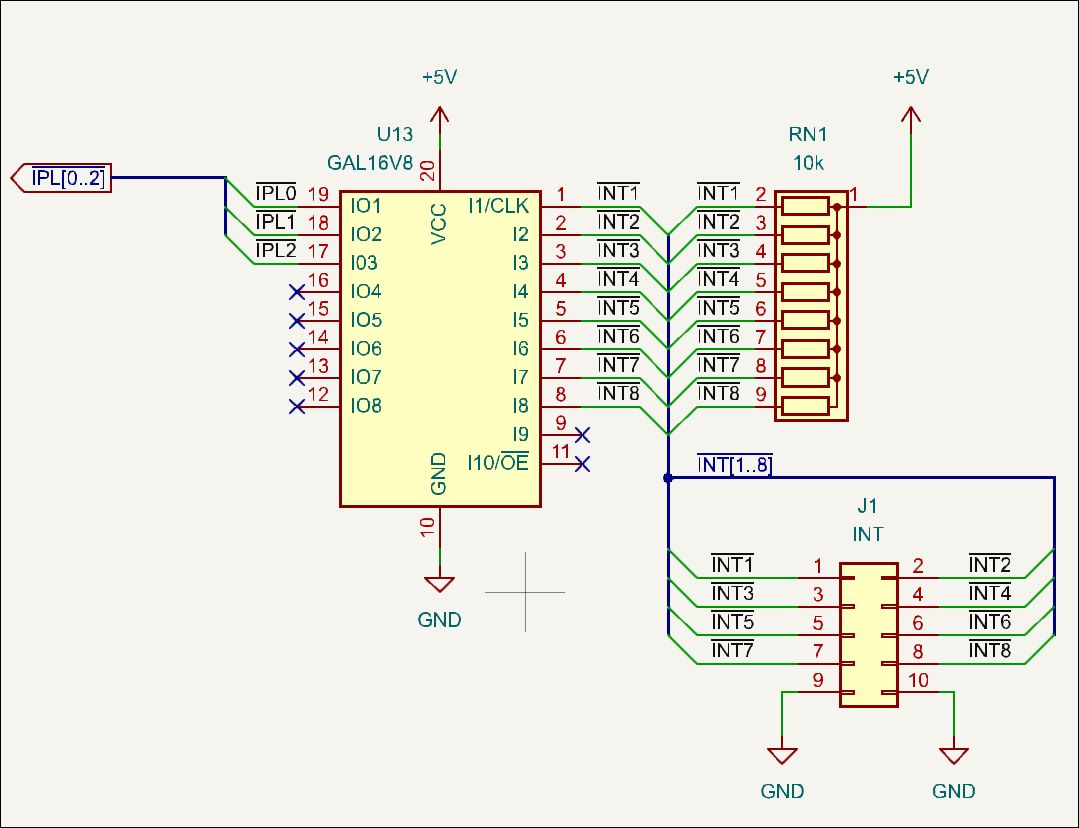Click the INT4 net label beside U13 pin 4
The image size is (1079, 828).
pyautogui.click(x=618, y=279)
